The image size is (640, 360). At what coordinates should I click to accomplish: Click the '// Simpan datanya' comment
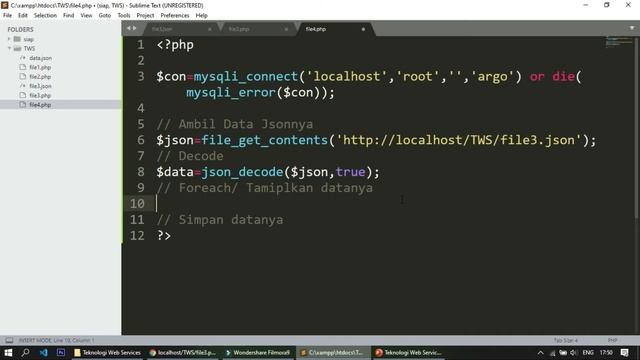220,220
